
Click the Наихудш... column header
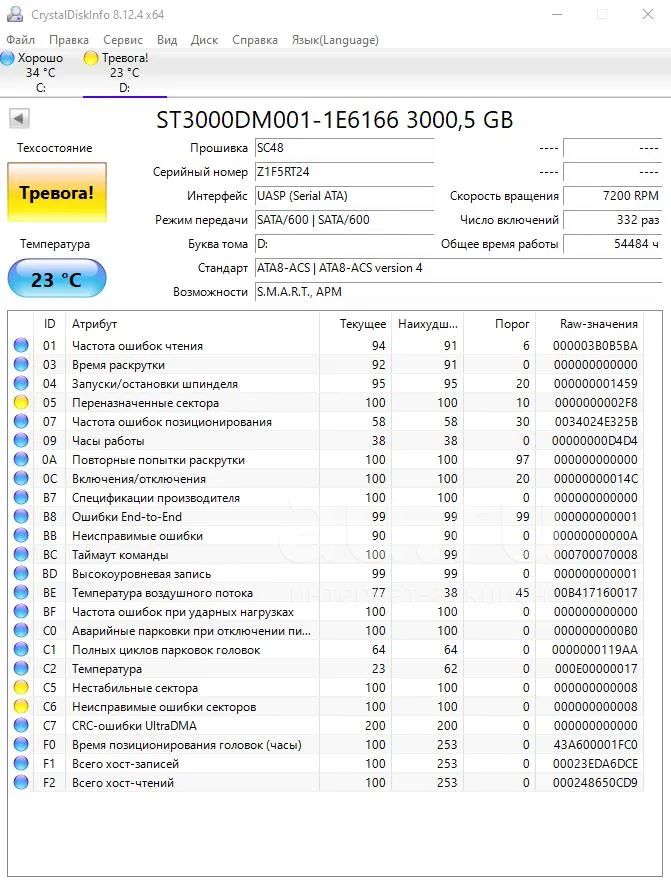pyautogui.click(x=428, y=324)
